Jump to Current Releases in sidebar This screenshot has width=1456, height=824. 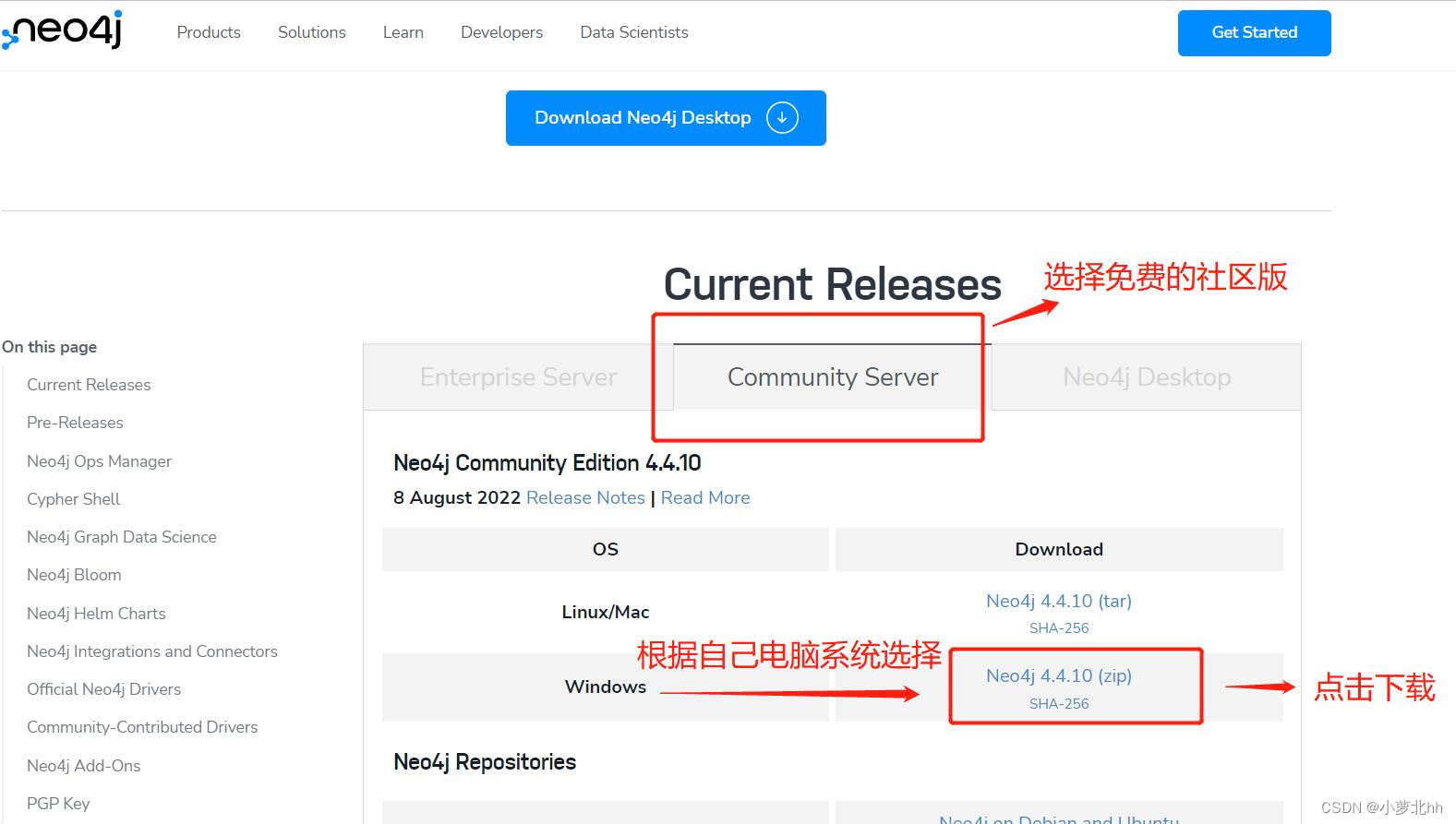pyautogui.click(x=89, y=385)
